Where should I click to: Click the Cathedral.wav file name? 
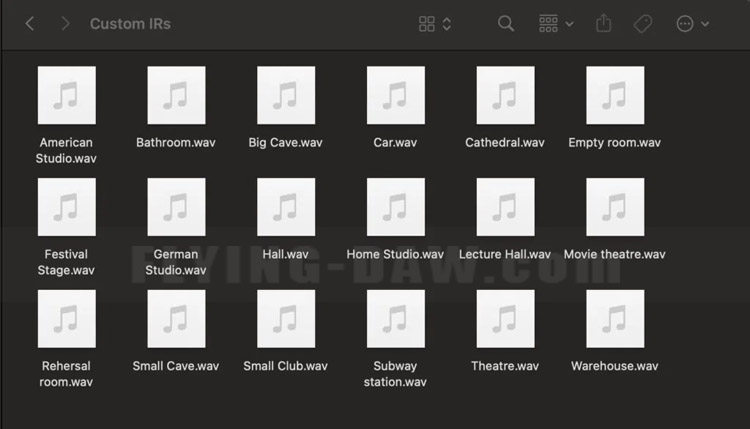coord(505,143)
